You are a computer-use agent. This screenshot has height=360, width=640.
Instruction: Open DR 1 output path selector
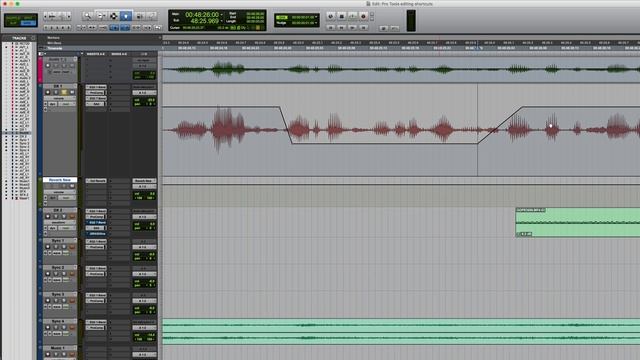(x=144, y=93)
